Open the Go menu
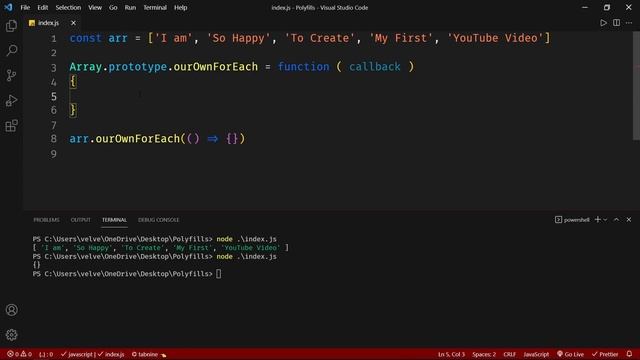Viewport: 640px width, 360px height. (113, 7)
